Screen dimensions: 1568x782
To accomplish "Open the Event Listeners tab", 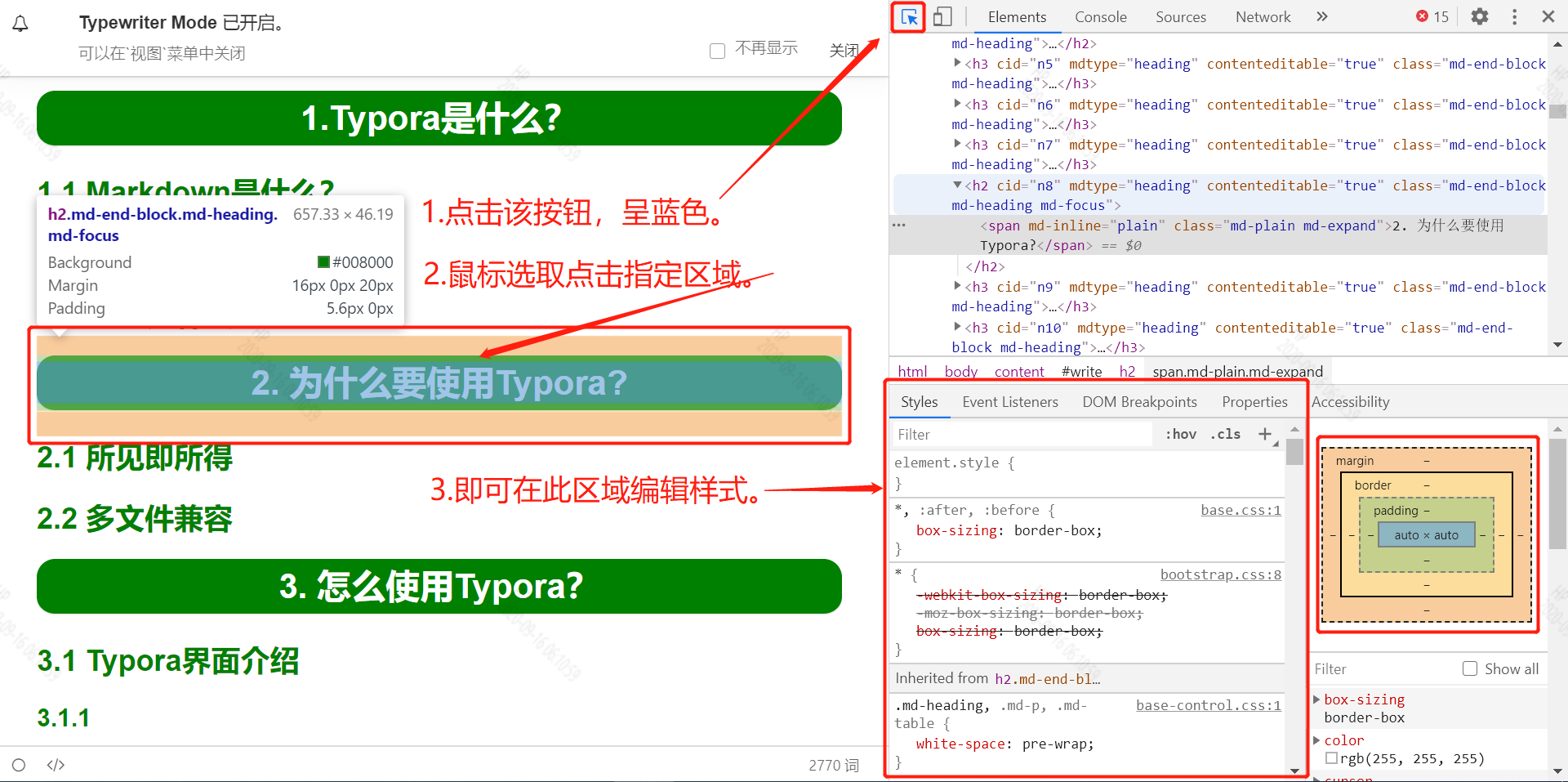I will tap(1009, 402).
